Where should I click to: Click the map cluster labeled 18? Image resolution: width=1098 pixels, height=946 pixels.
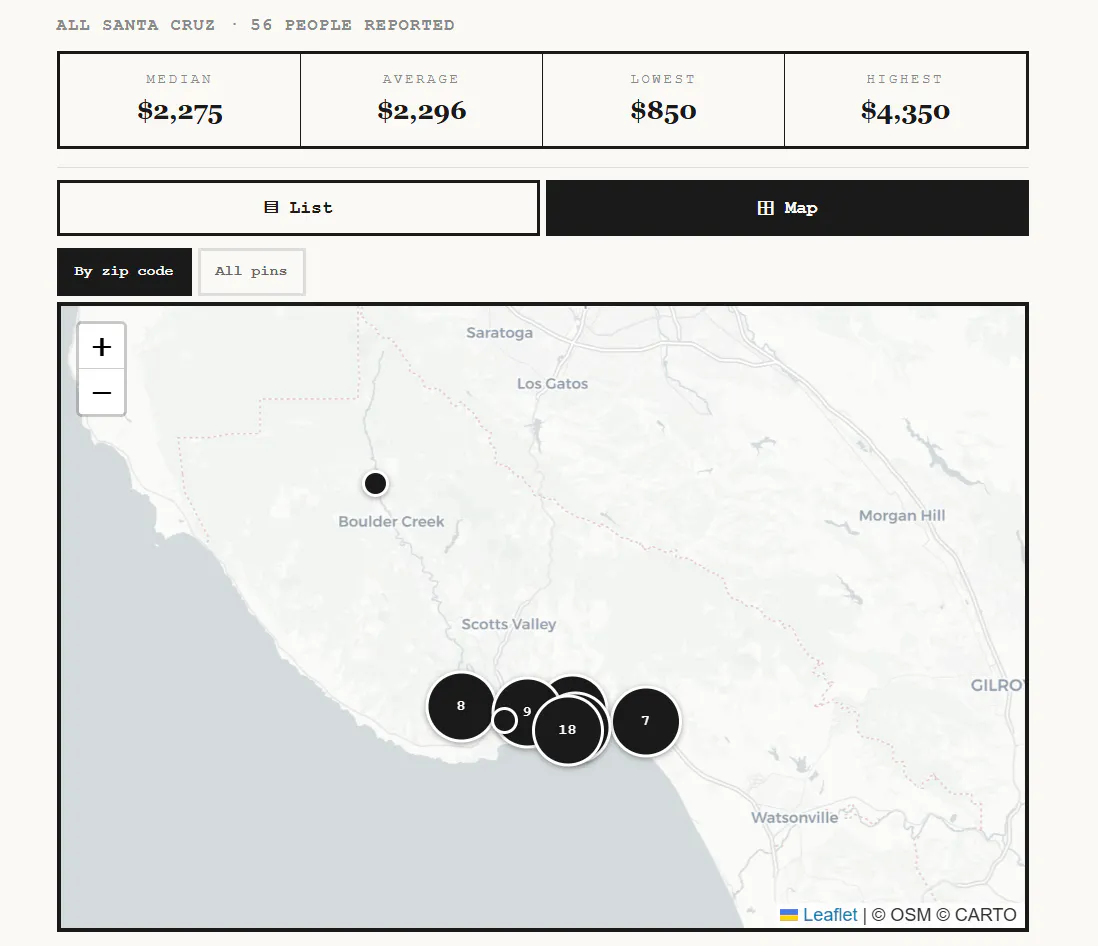pos(567,730)
